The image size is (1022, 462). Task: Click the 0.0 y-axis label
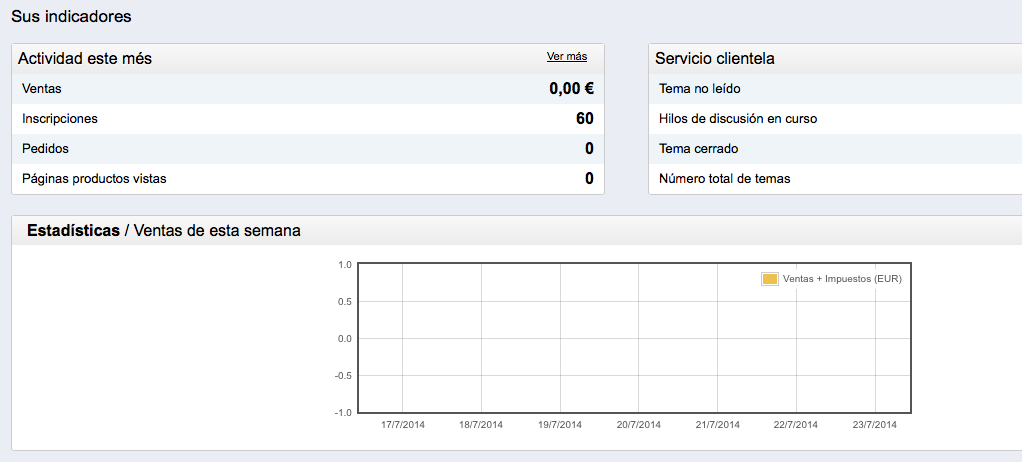coord(345,338)
